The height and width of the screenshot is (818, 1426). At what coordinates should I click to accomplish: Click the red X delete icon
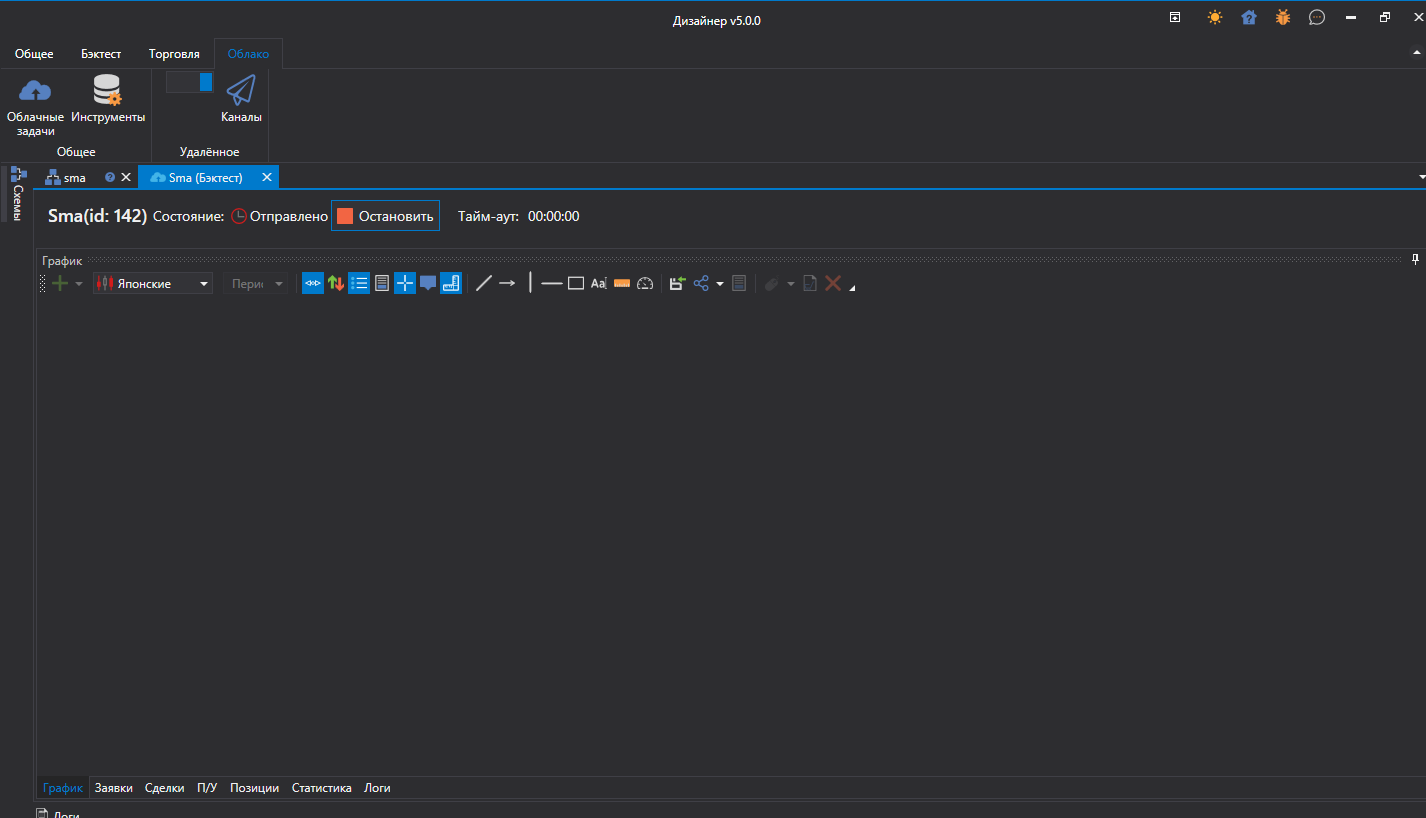(x=832, y=284)
